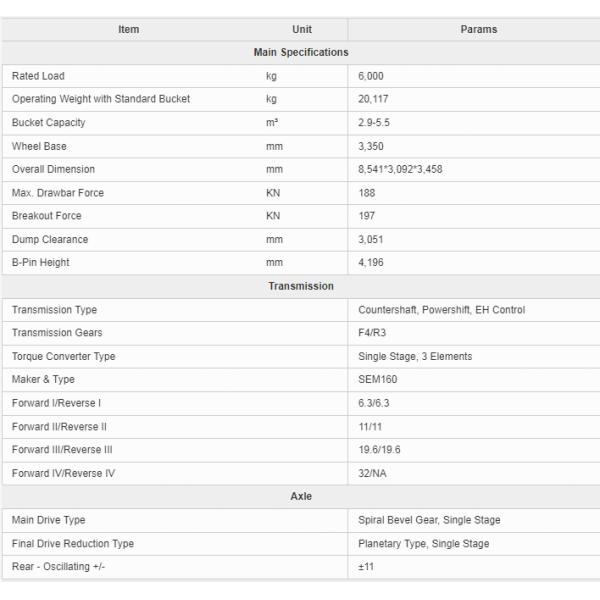
Task: Click the Forward IV/Reverse IV label
Action: tap(63, 473)
